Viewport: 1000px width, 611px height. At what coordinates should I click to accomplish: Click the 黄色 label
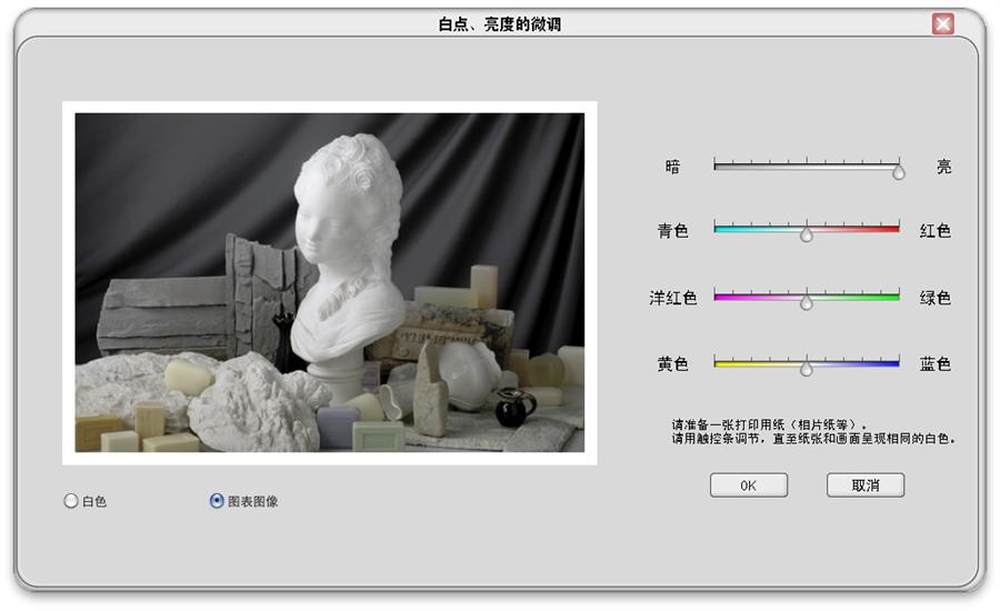click(x=673, y=364)
